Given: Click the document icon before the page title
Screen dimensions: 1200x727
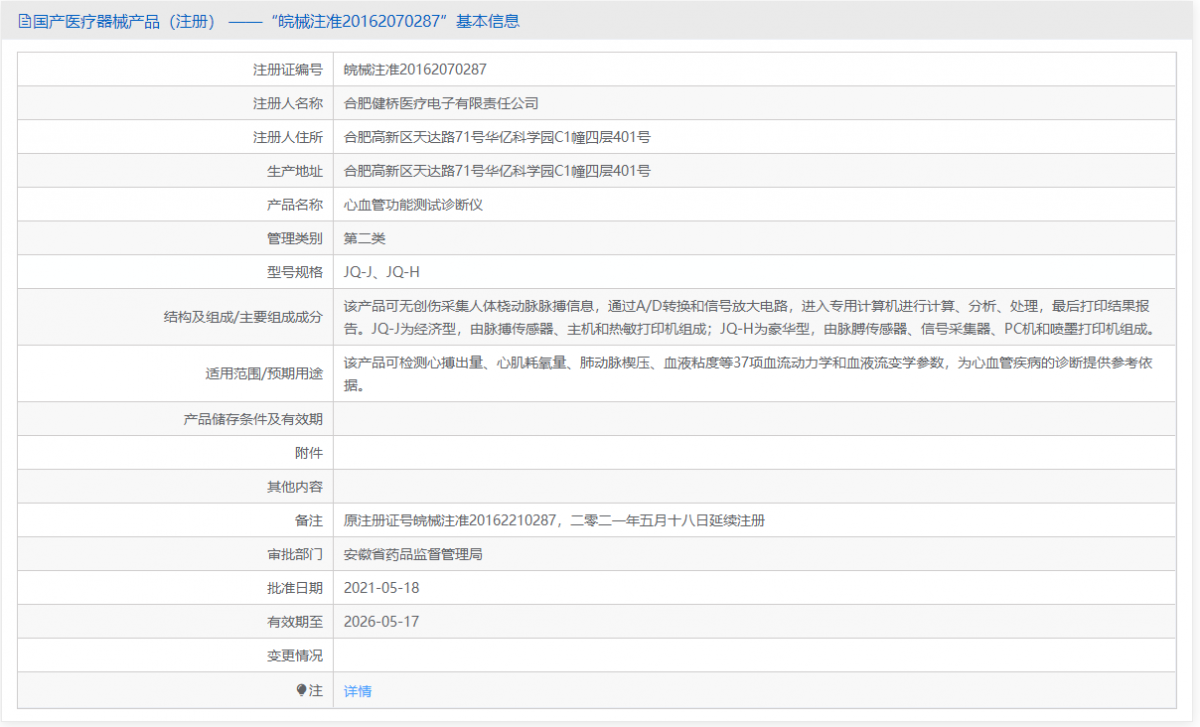Looking at the screenshot, I should [x=25, y=21].
